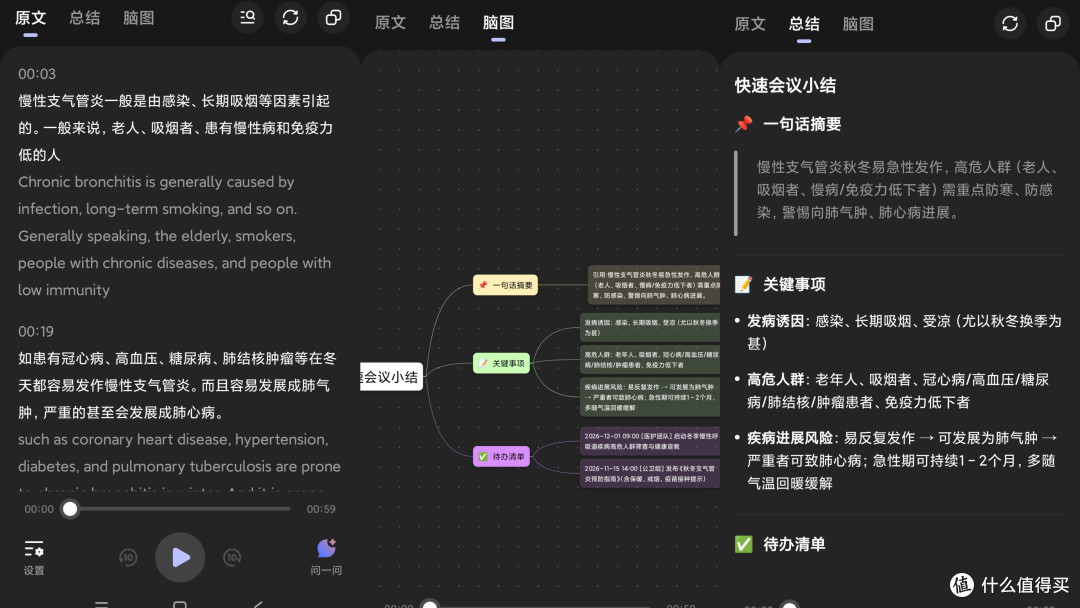The width and height of the screenshot is (1080, 608).
Task: Tap Android back navigation button
Action: click(258, 604)
